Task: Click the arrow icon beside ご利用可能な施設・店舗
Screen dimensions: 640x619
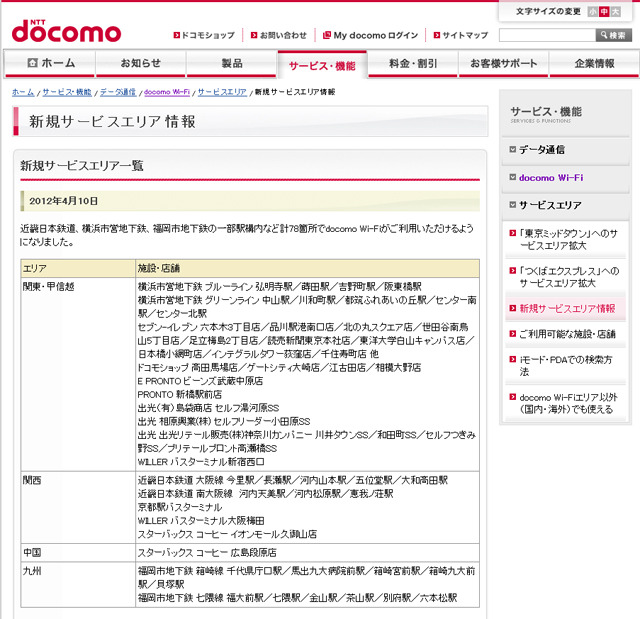Action: [x=513, y=334]
